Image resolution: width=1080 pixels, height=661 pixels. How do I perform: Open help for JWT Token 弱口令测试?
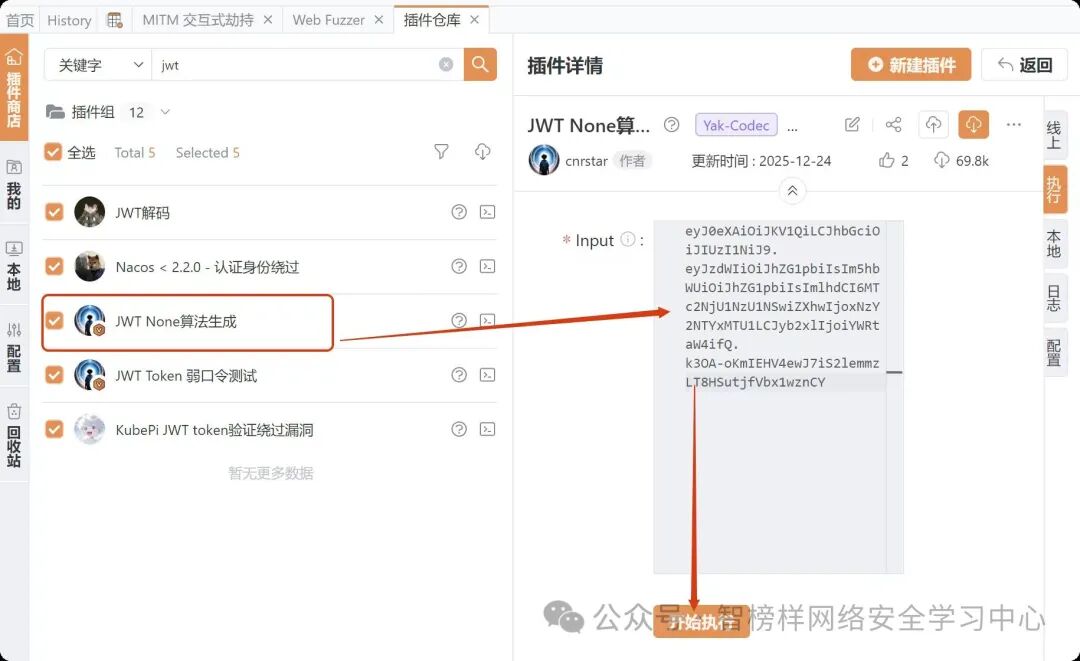(459, 375)
